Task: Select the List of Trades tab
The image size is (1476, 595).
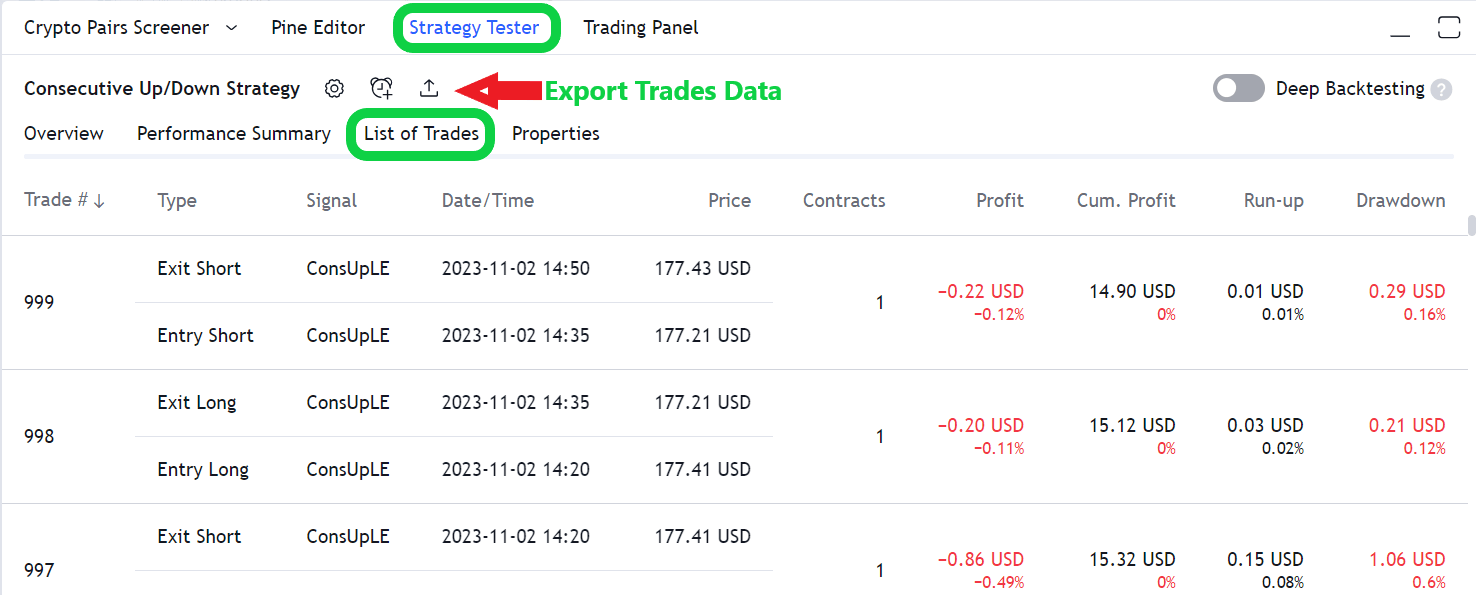Action: 420,133
